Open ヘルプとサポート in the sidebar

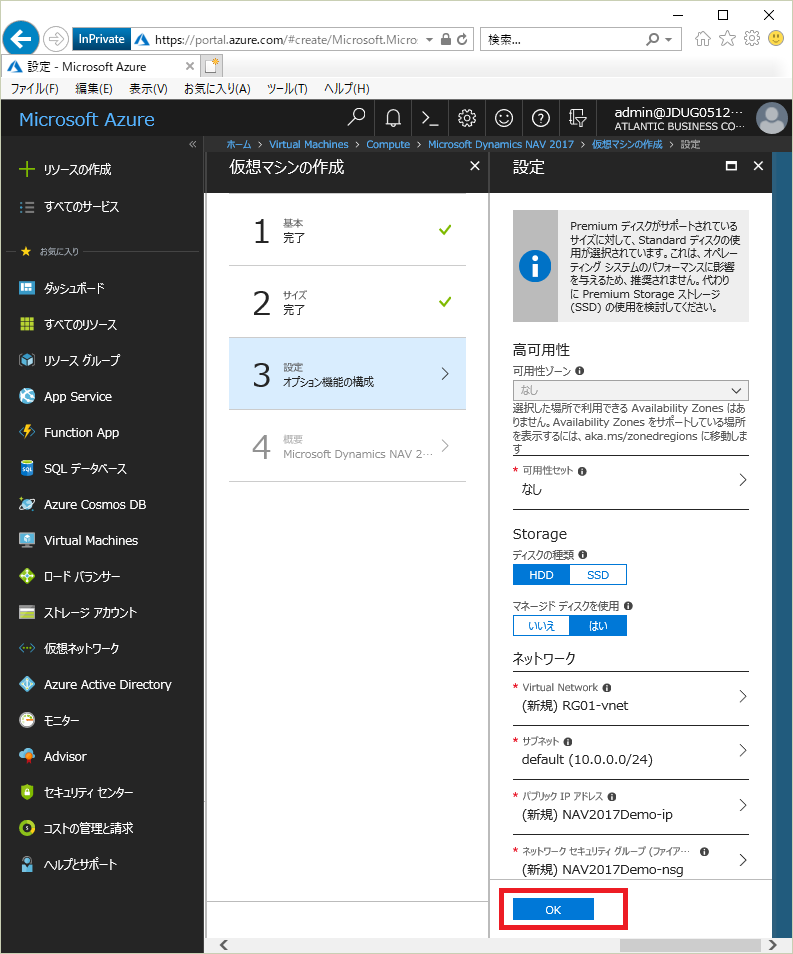point(68,863)
